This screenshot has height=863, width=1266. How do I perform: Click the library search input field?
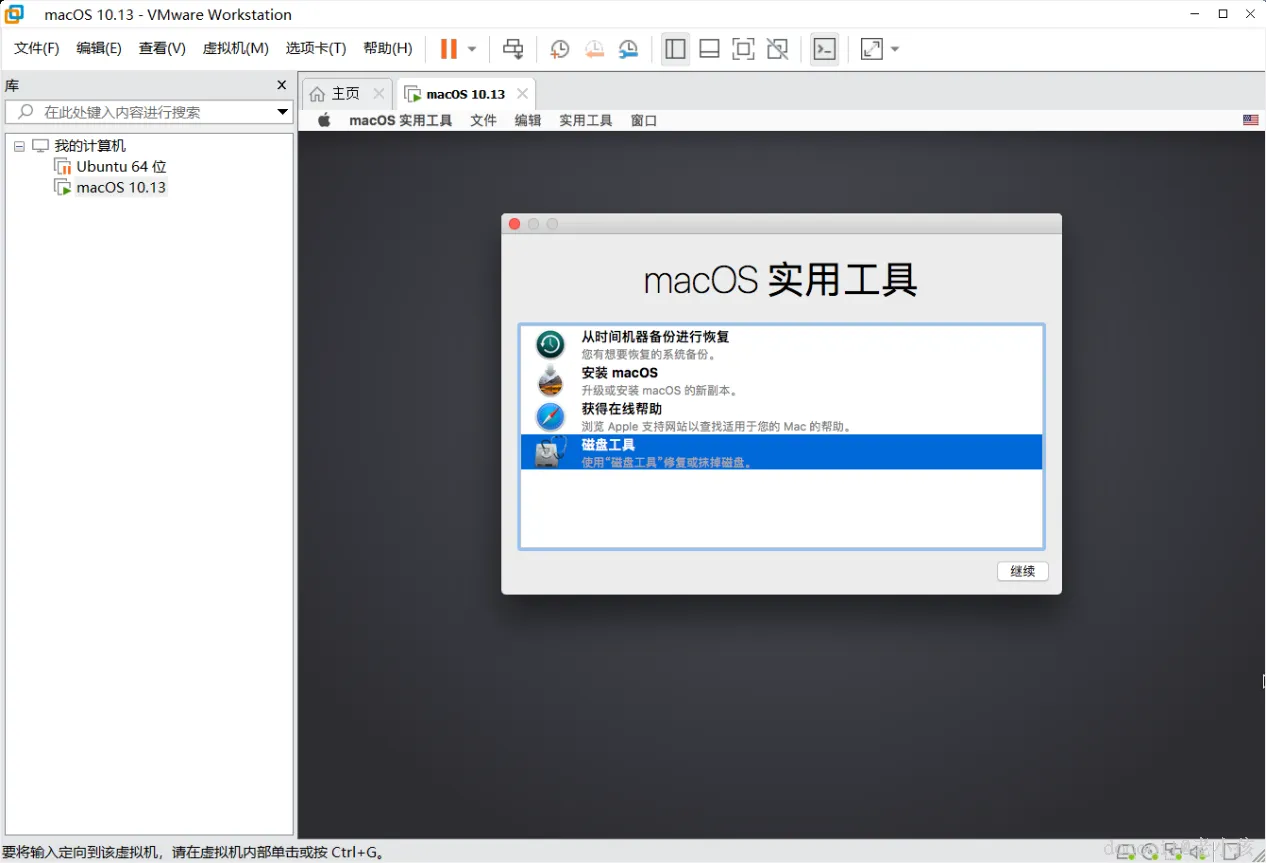click(150, 112)
